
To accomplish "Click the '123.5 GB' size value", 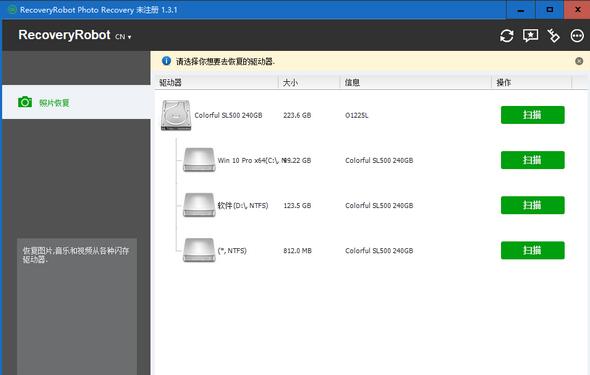I will (x=297, y=206).
